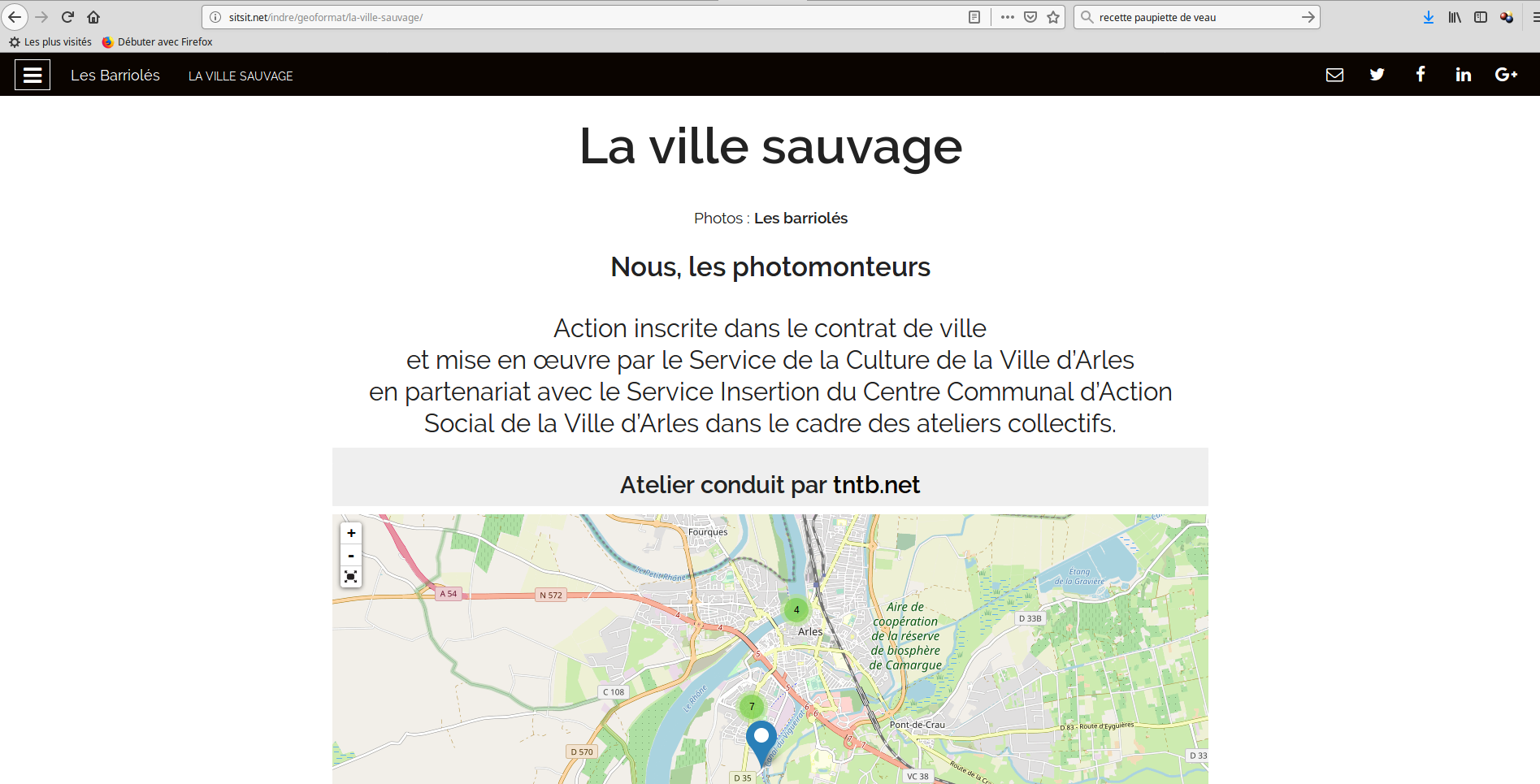Toggle the Firefox reader view

[x=974, y=17]
